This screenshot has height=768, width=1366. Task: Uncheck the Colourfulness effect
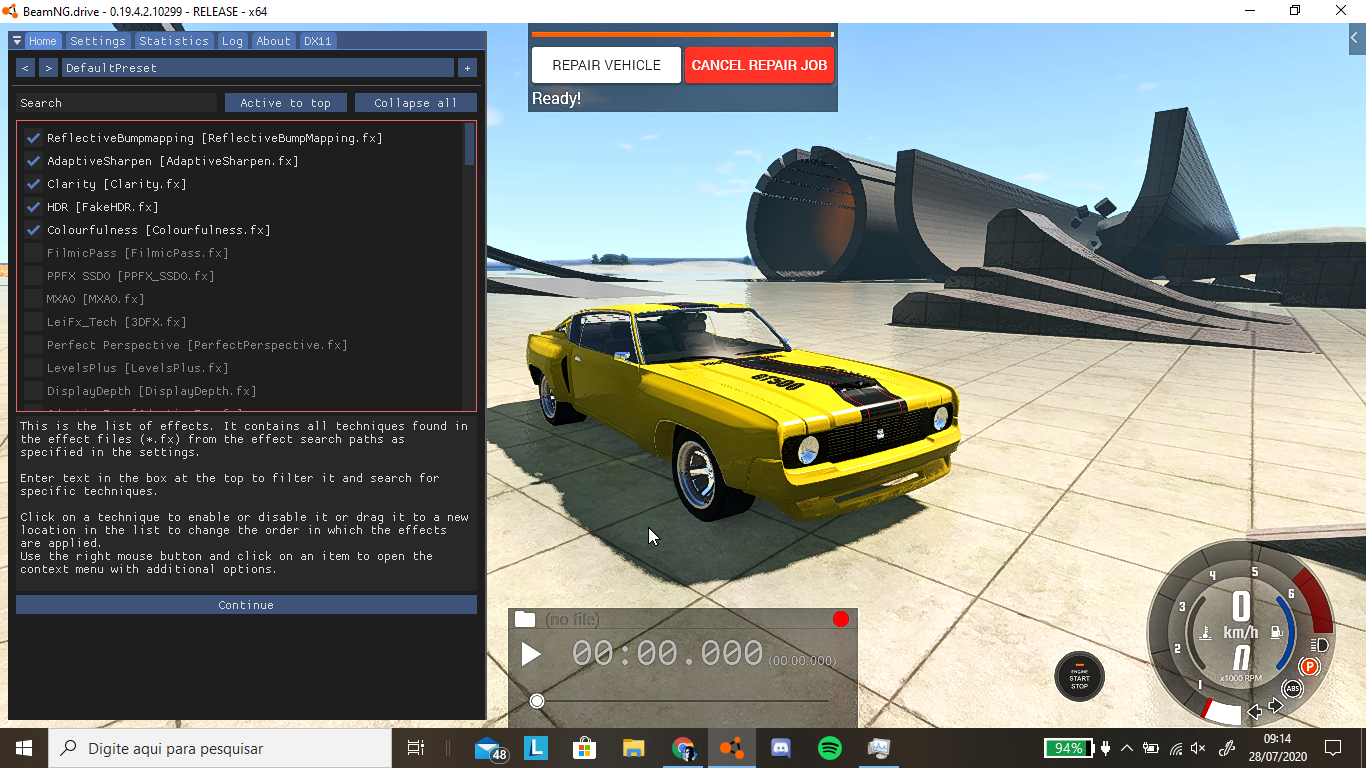click(33, 230)
